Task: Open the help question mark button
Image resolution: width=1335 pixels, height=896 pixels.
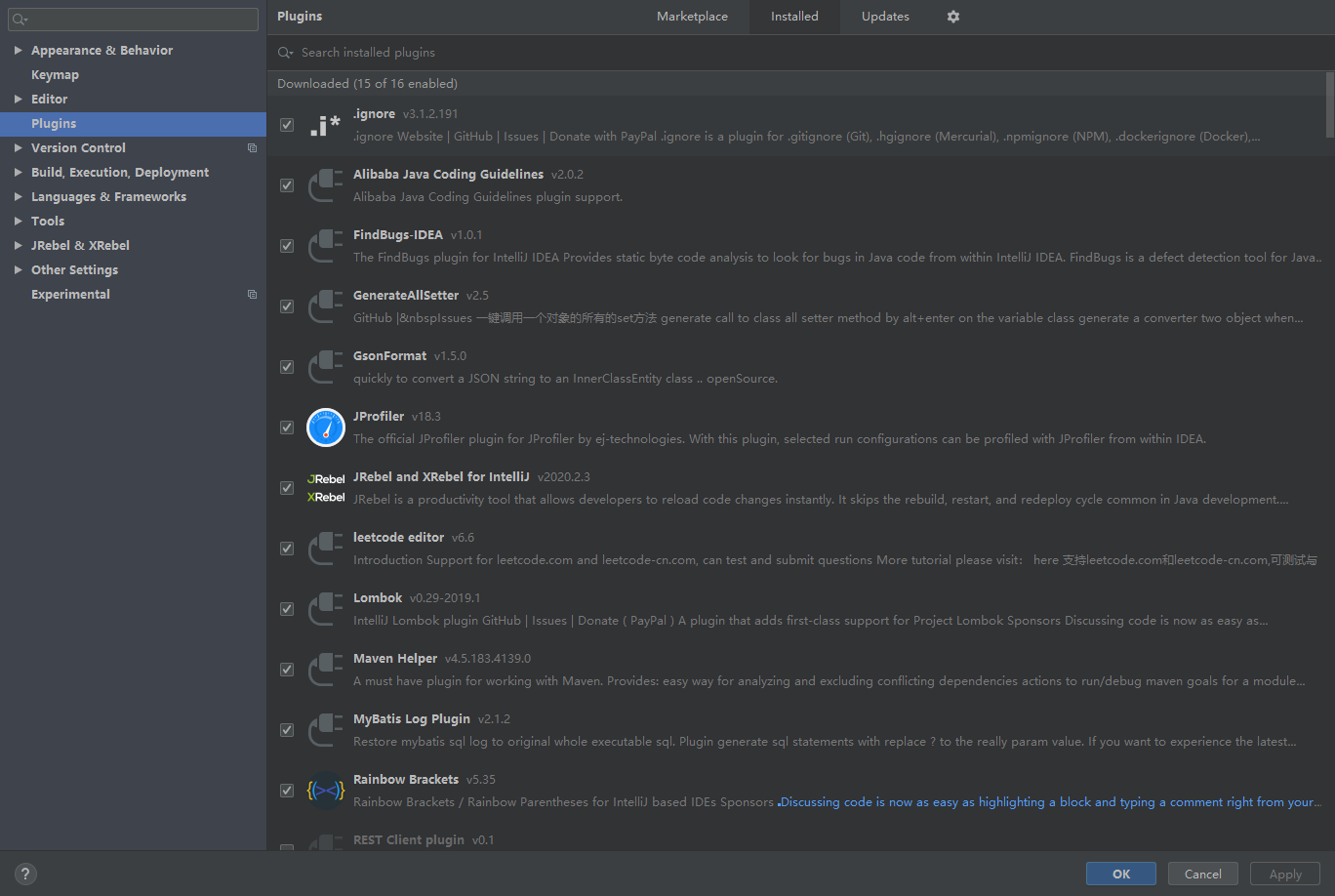Action: (x=25, y=874)
